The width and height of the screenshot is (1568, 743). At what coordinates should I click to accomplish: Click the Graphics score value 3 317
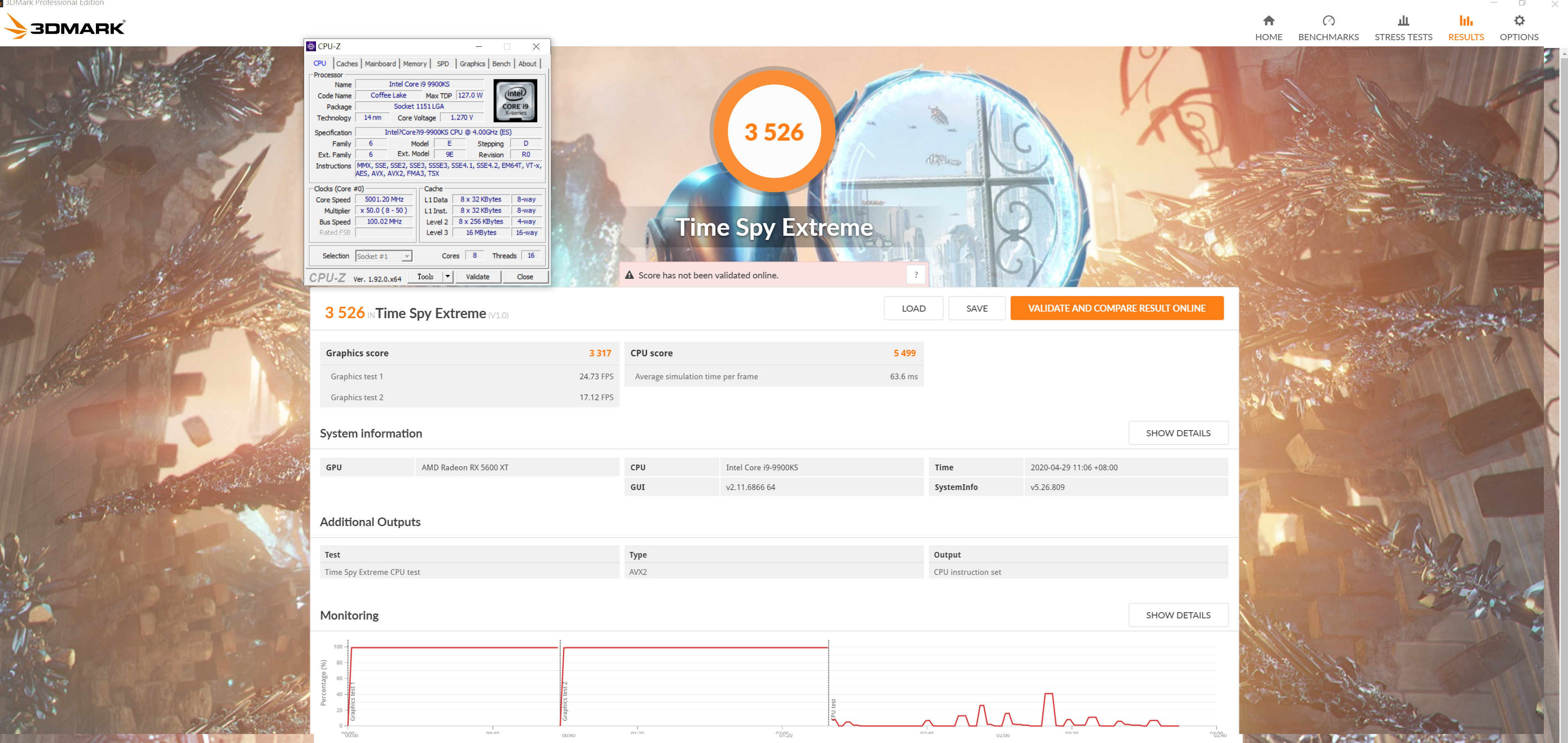[x=600, y=353]
